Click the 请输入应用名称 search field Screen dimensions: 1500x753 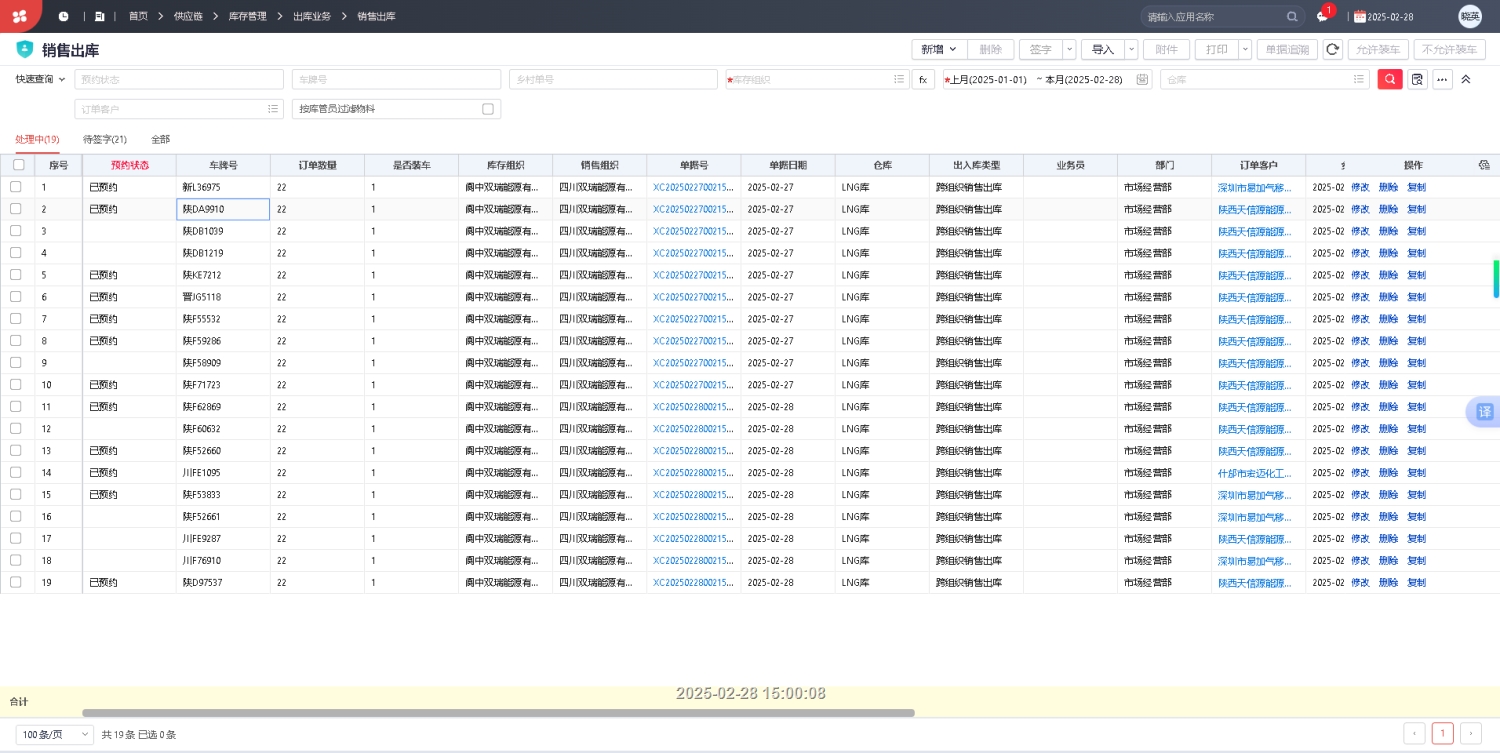[x=1213, y=17]
